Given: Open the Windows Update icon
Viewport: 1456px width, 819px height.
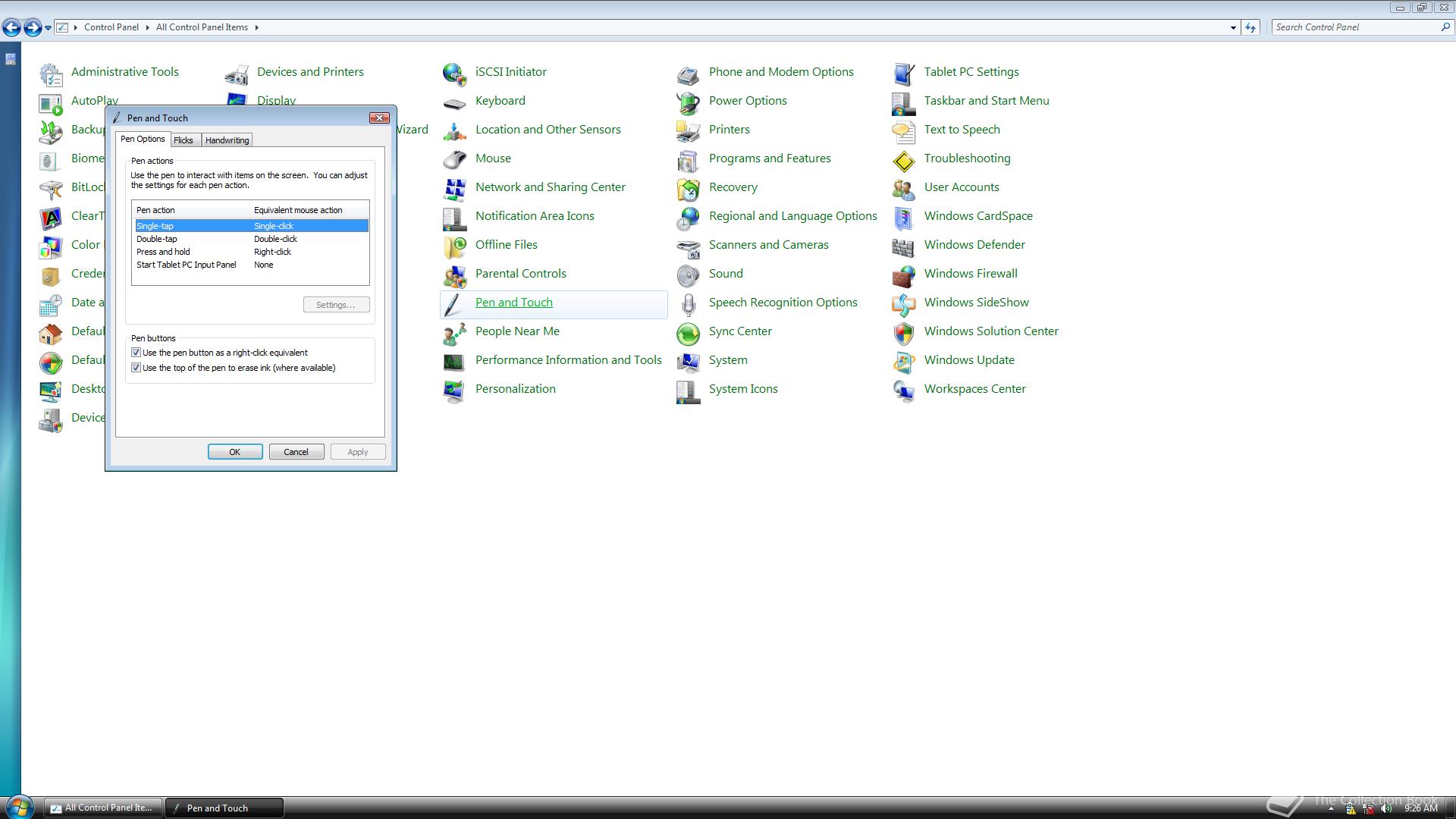Looking at the screenshot, I should pyautogui.click(x=903, y=362).
